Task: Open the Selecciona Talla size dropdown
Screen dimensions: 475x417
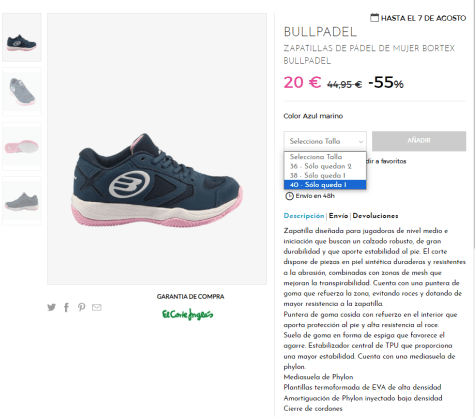Action: (x=325, y=141)
